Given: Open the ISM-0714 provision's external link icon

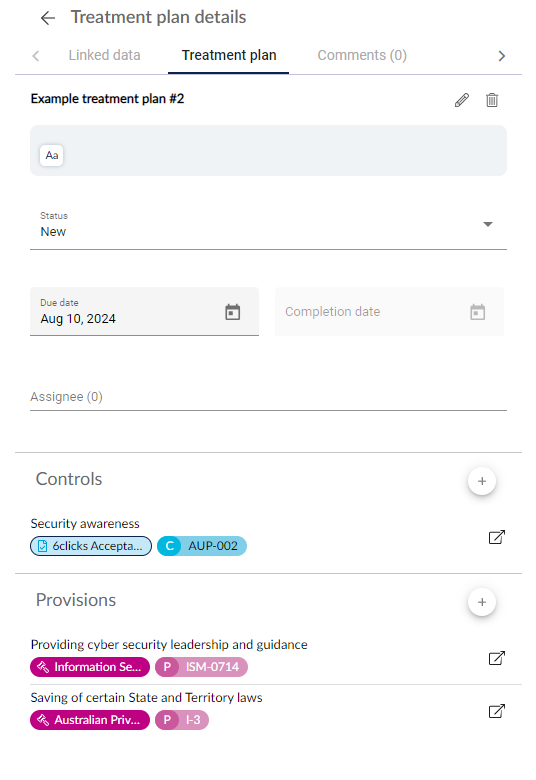Looking at the screenshot, I should pos(497,658).
